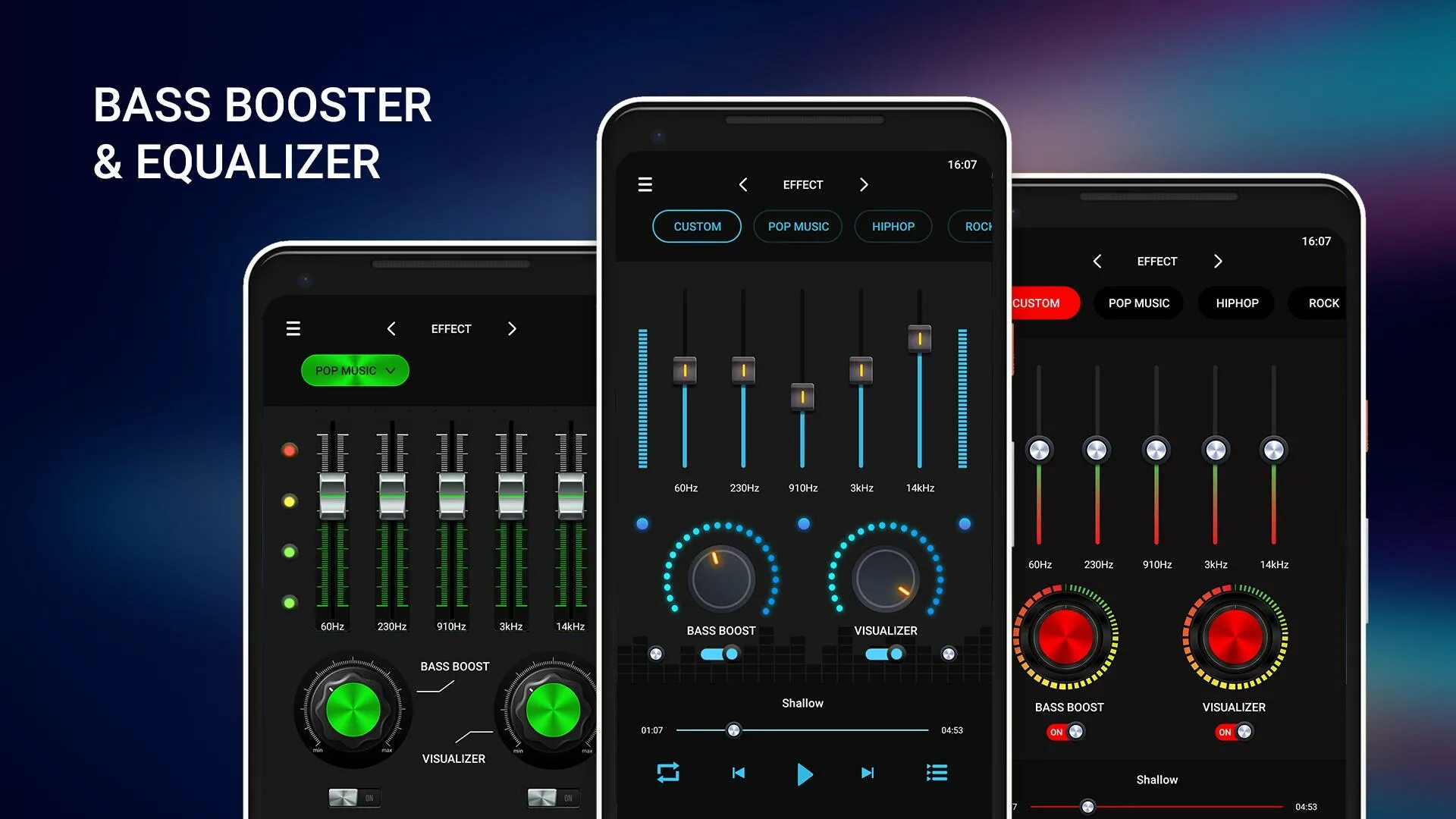
Task: Click the shuffle or settings icon left of progress bar
Action: (668, 772)
